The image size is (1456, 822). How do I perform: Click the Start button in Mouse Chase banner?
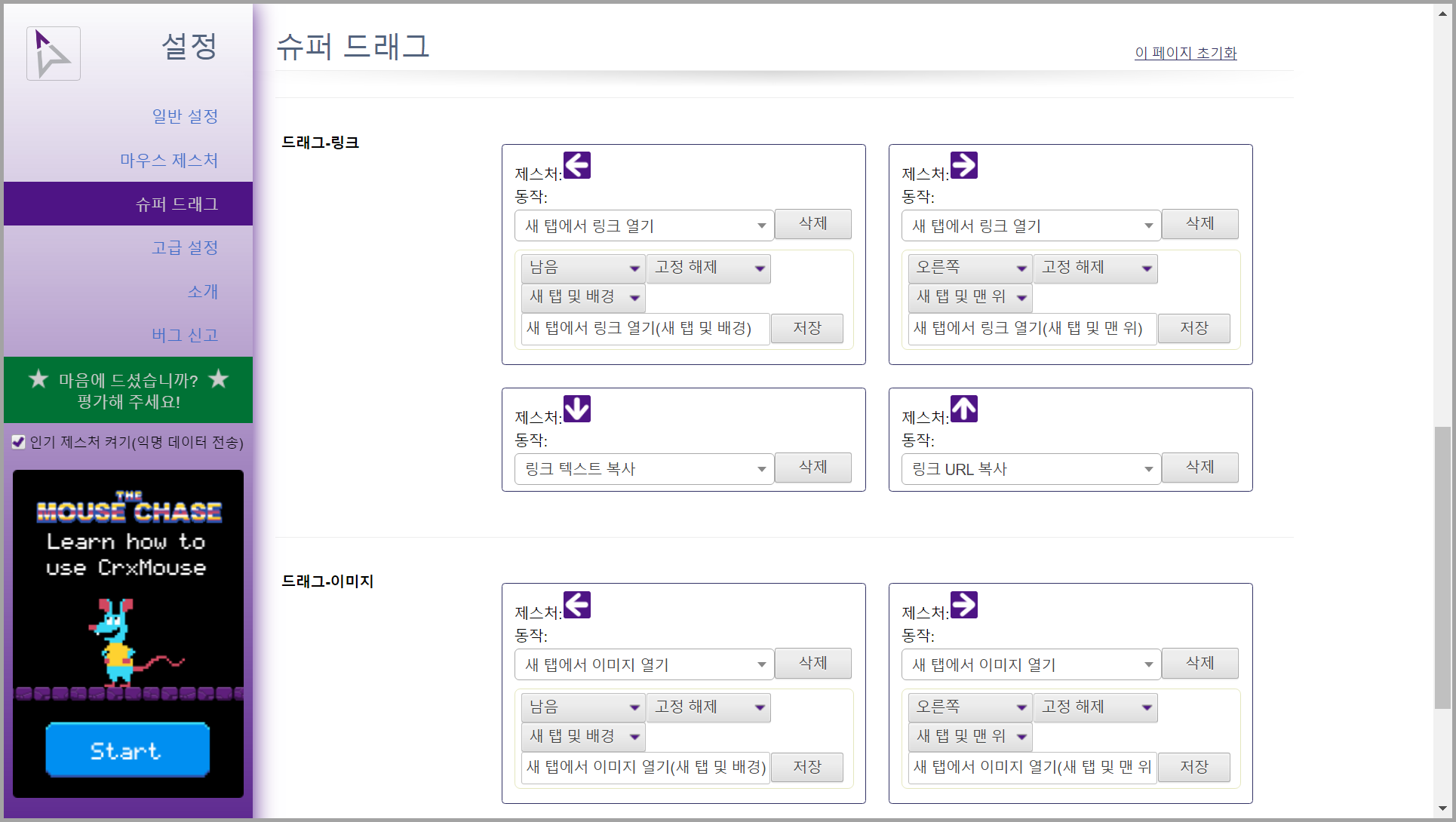(127, 750)
